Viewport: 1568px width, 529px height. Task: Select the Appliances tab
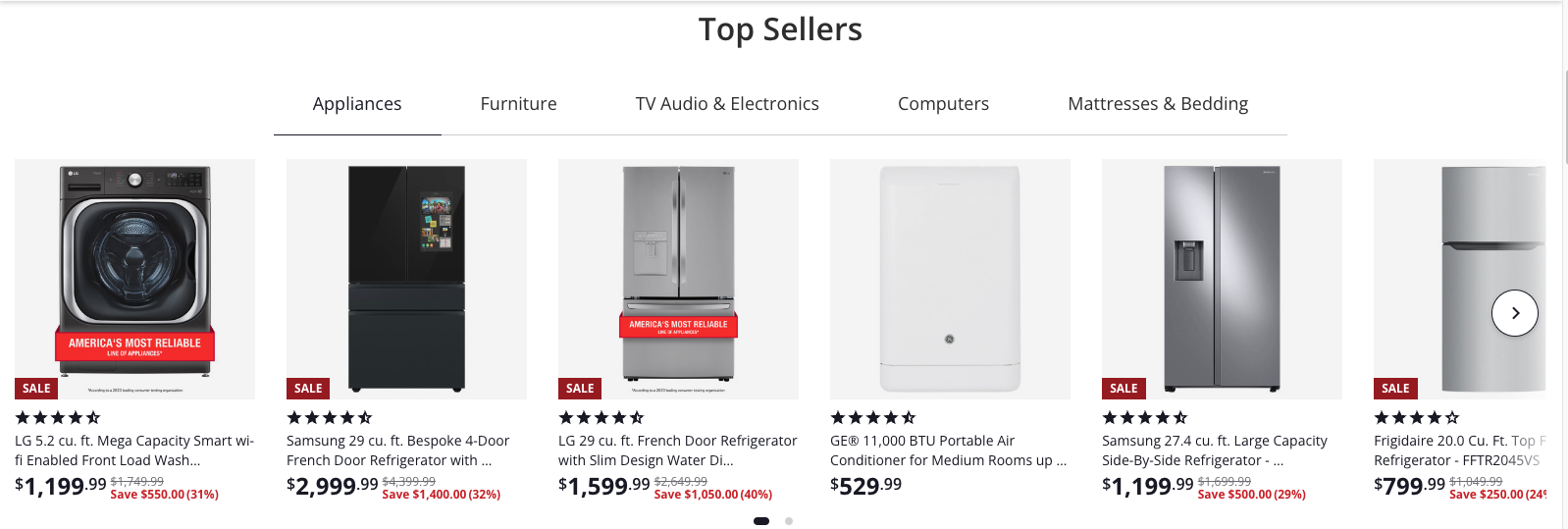click(x=357, y=104)
